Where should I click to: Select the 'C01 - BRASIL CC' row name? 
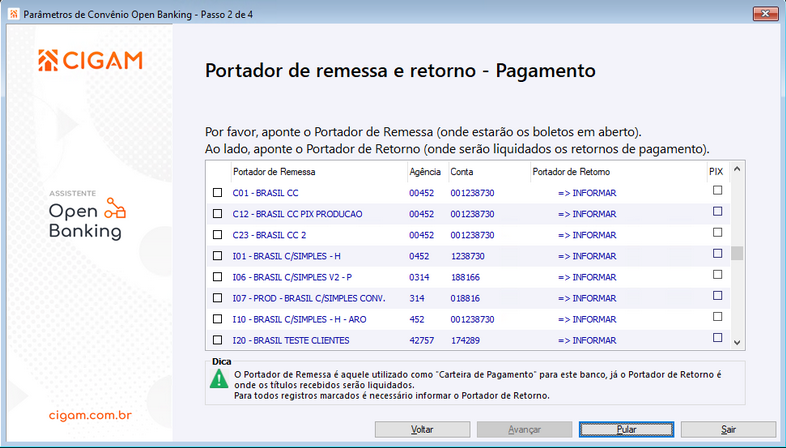point(265,193)
